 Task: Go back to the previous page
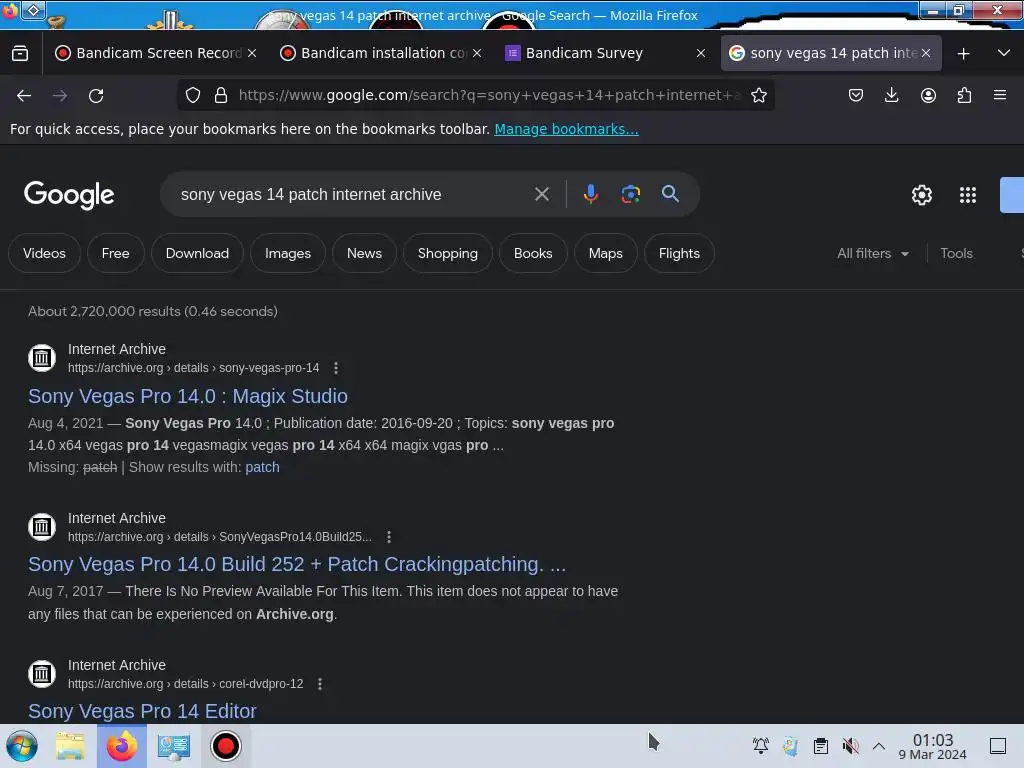(24, 96)
